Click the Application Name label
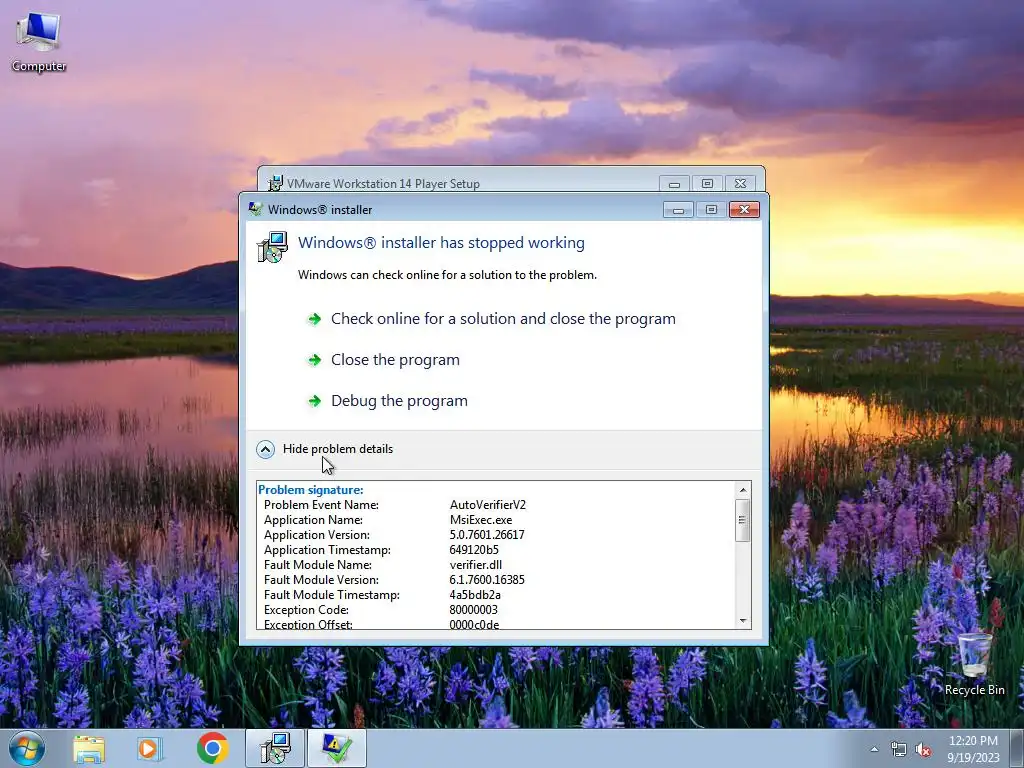The width and height of the screenshot is (1024, 768). [313, 520]
